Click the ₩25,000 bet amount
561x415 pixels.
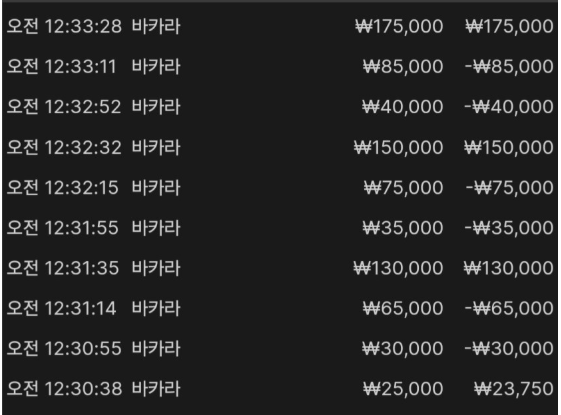coord(403,389)
